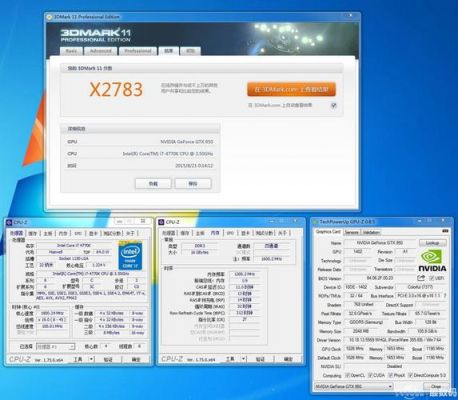The height and width of the screenshot is (400, 458).
Task: Open the Validation tab in GPU-Z
Action: [x=371, y=232]
